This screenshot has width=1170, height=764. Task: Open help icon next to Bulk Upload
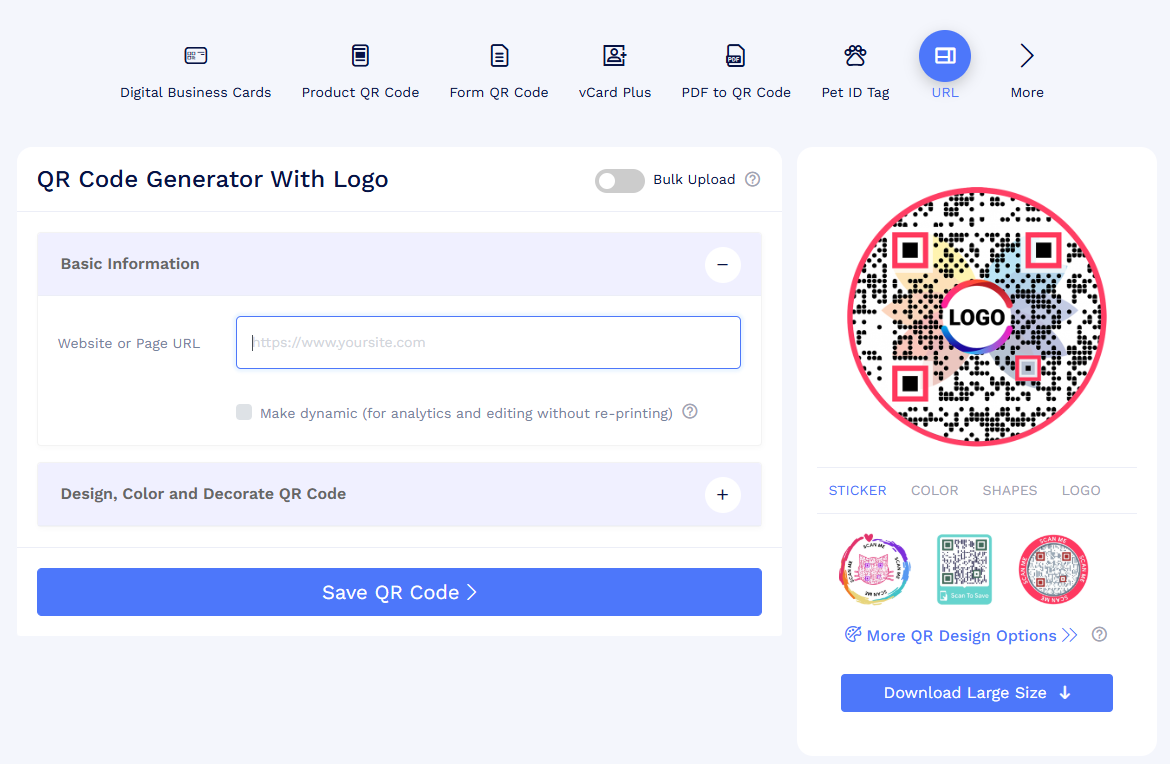[x=753, y=179]
